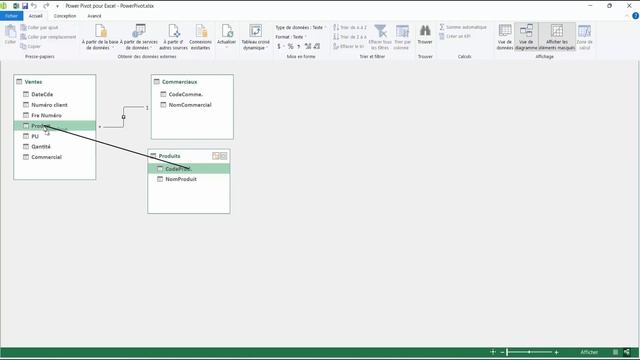Viewport: 640px width, 360px height.
Task: Decrease decimal places
Action: [x=317, y=46]
